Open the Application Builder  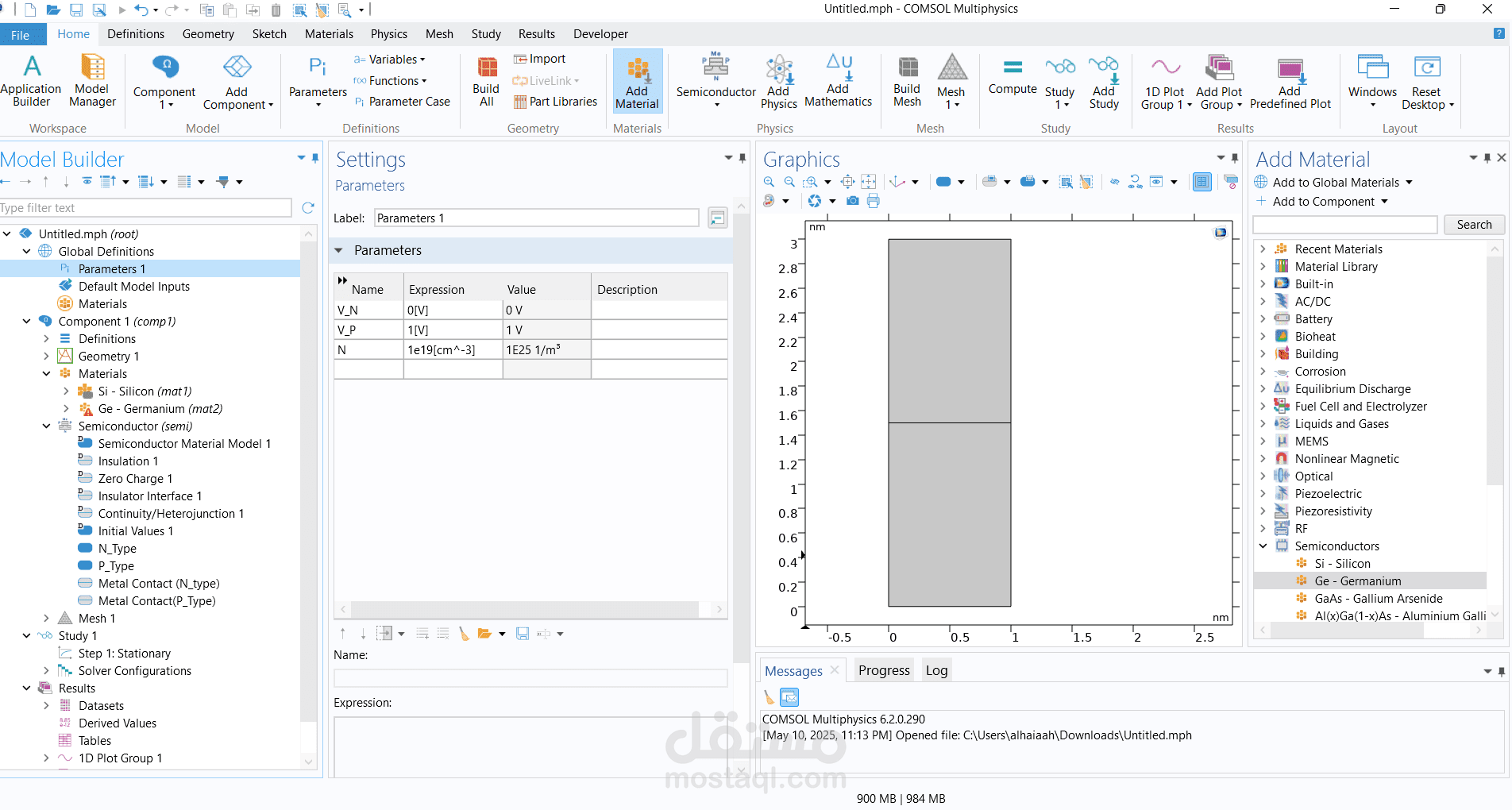31,80
